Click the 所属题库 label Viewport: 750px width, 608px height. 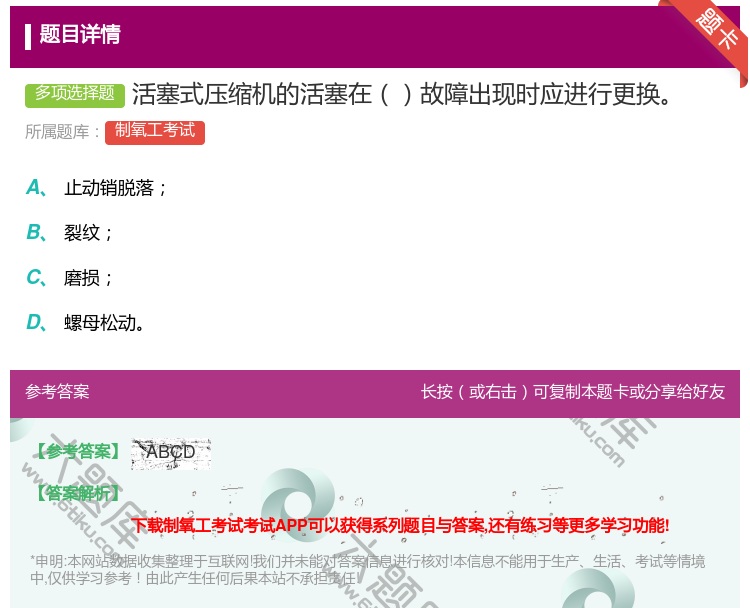62,132
